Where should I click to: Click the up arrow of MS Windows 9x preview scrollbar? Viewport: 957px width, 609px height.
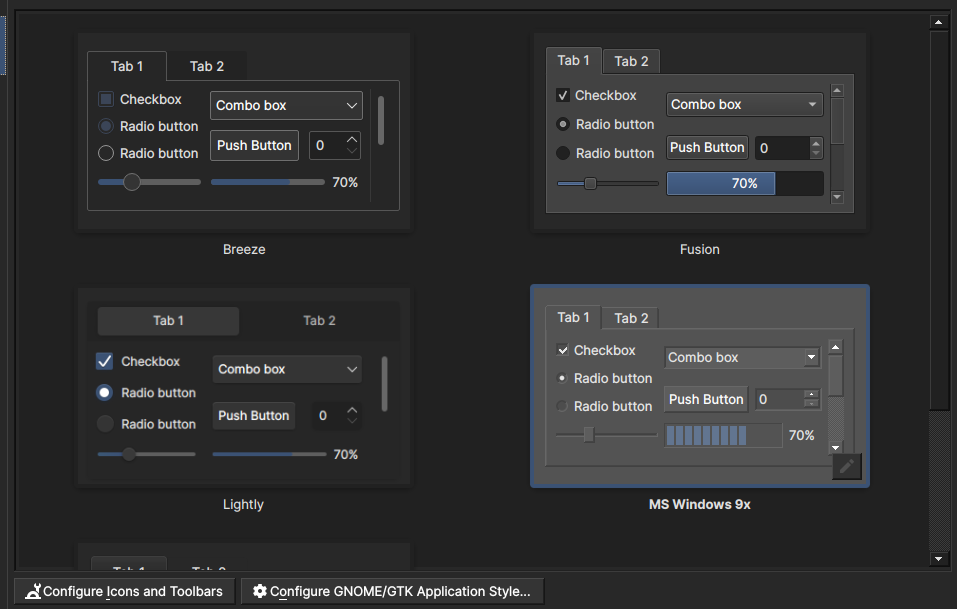(836, 347)
